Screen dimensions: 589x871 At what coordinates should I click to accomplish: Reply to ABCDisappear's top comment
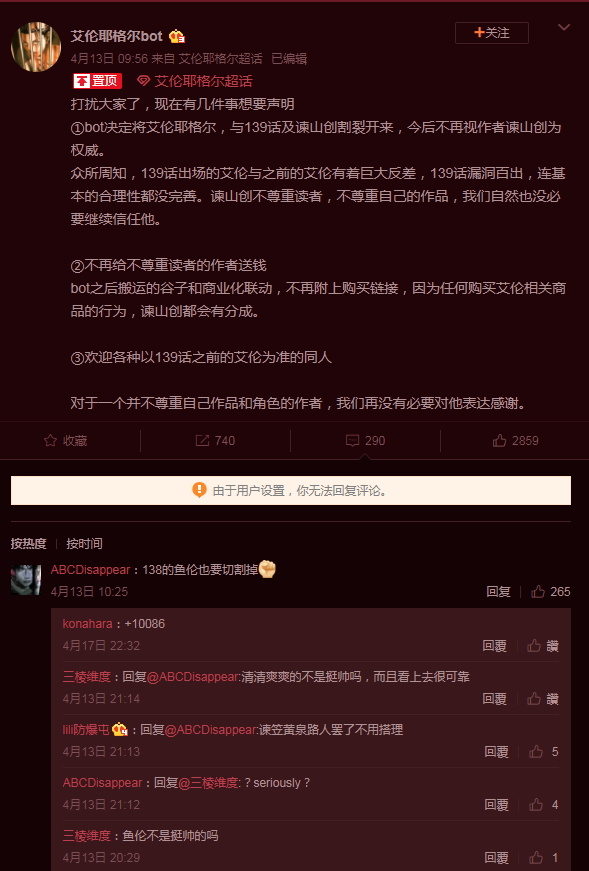point(498,592)
